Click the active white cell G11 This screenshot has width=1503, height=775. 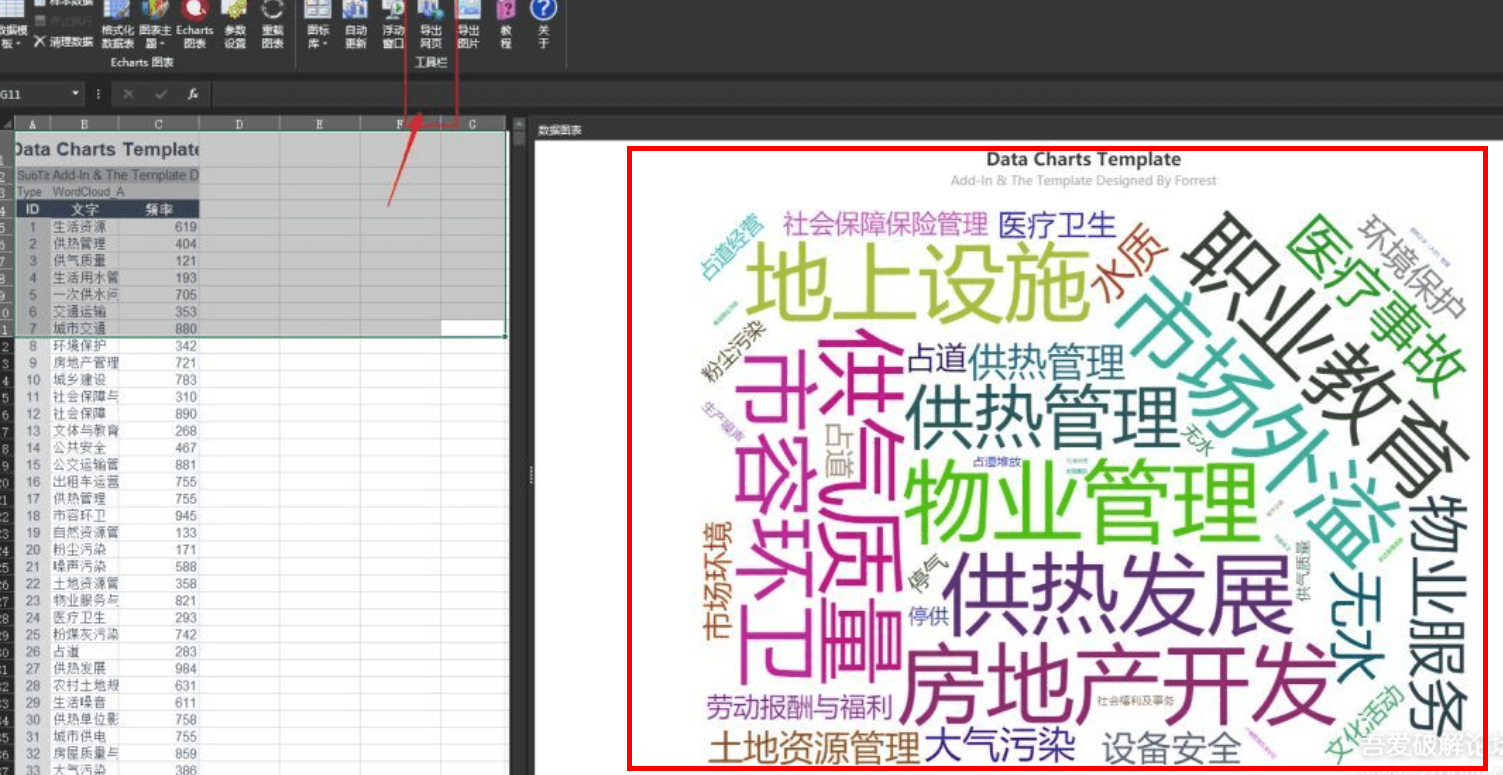click(x=473, y=328)
